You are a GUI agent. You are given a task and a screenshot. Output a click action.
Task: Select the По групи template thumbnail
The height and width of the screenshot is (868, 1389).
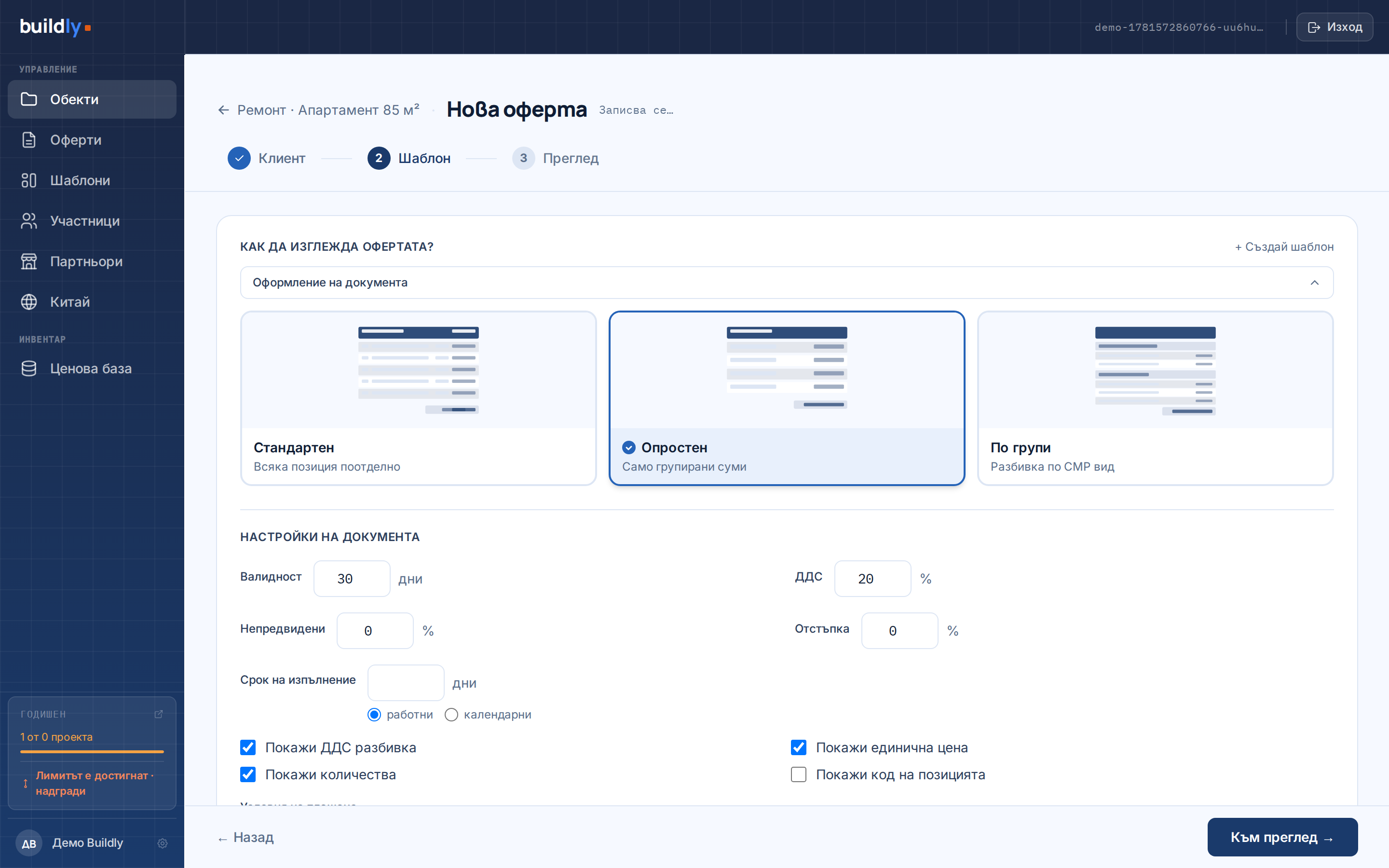1155,370
